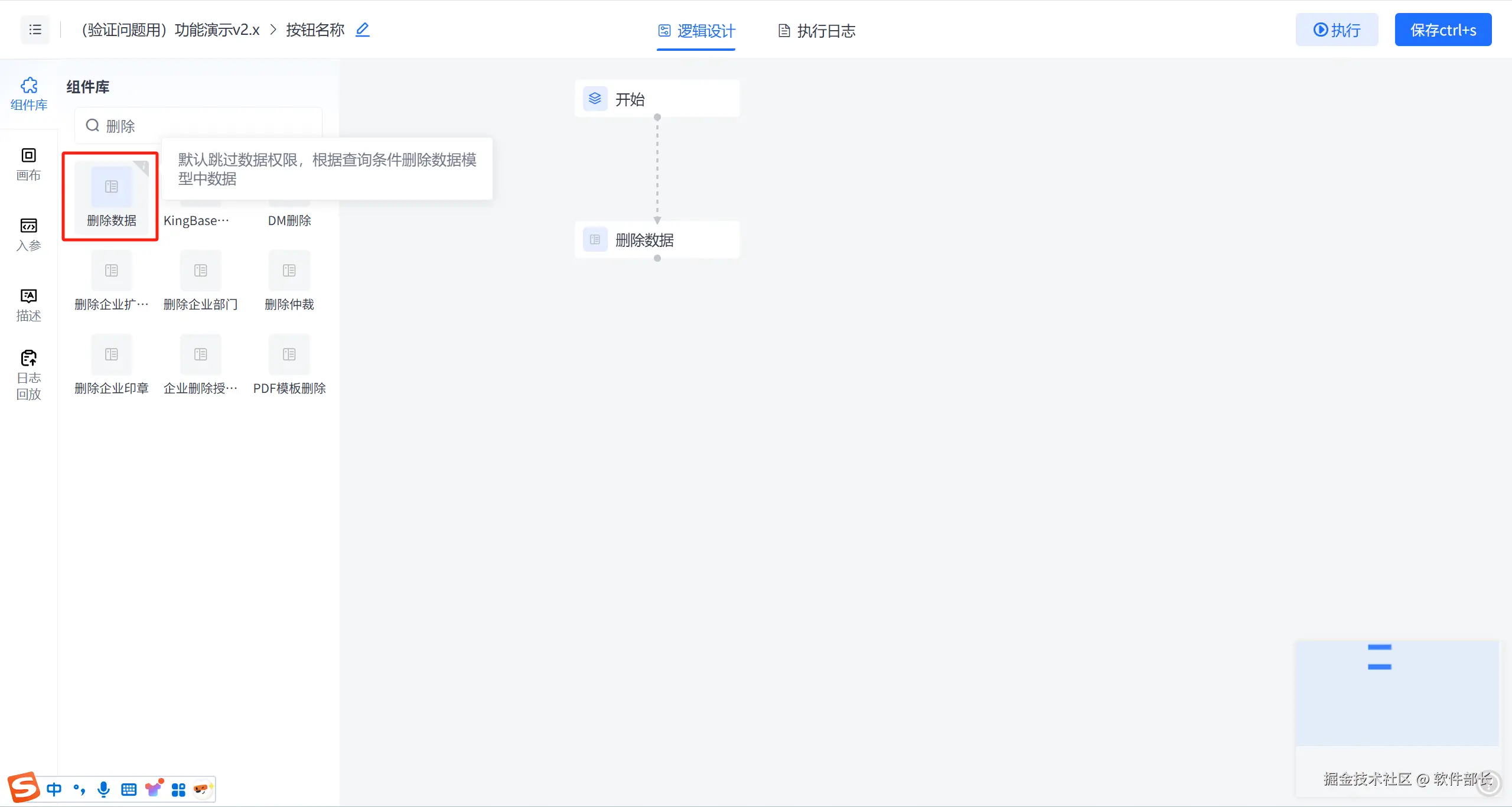Click the minimap overview thumbnail
This screenshot has height=807, width=1512.
(x=1397, y=693)
